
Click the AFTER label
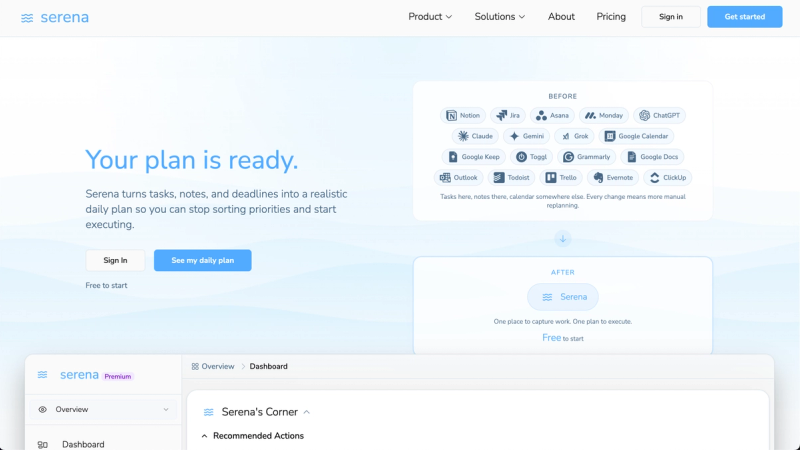click(563, 272)
